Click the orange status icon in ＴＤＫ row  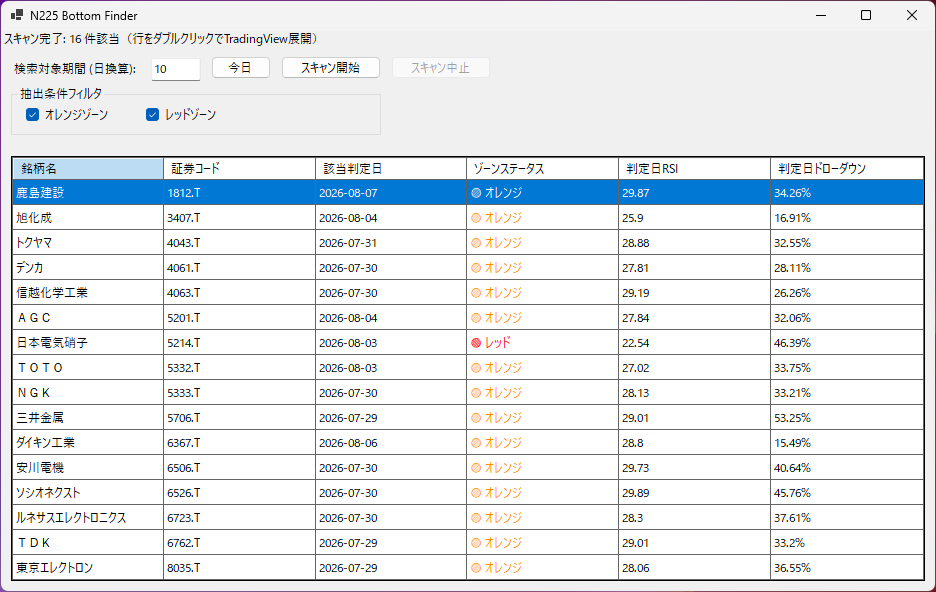(x=476, y=543)
